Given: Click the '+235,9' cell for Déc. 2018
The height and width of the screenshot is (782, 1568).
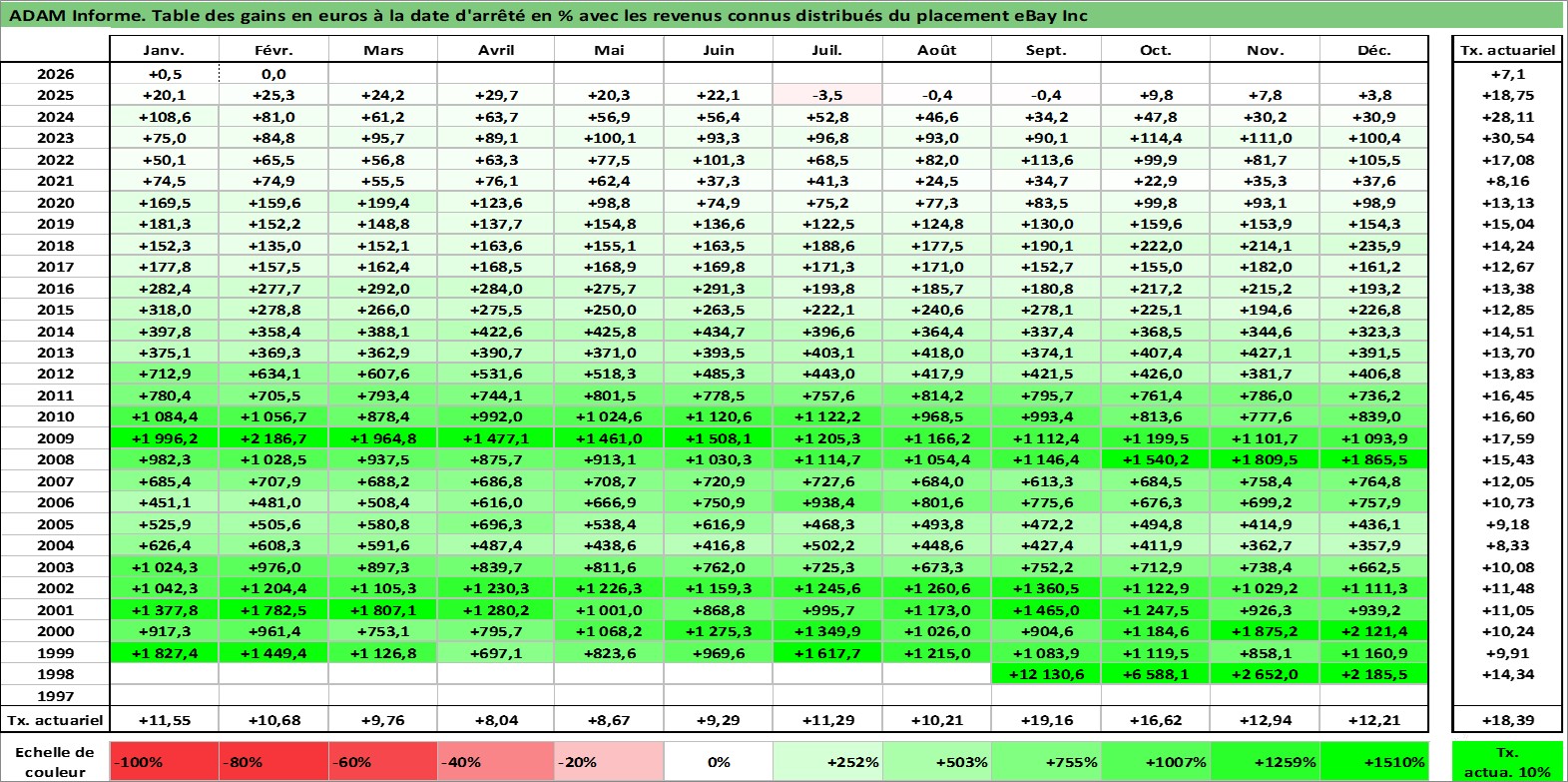Looking at the screenshot, I should (x=1374, y=246).
